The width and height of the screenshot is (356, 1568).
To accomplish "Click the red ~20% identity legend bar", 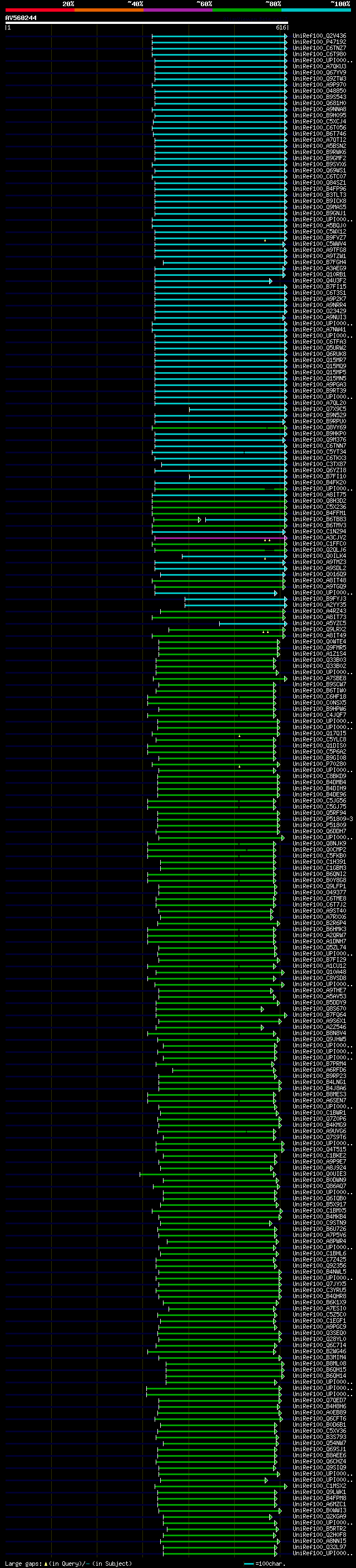I will [x=39, y=10].
